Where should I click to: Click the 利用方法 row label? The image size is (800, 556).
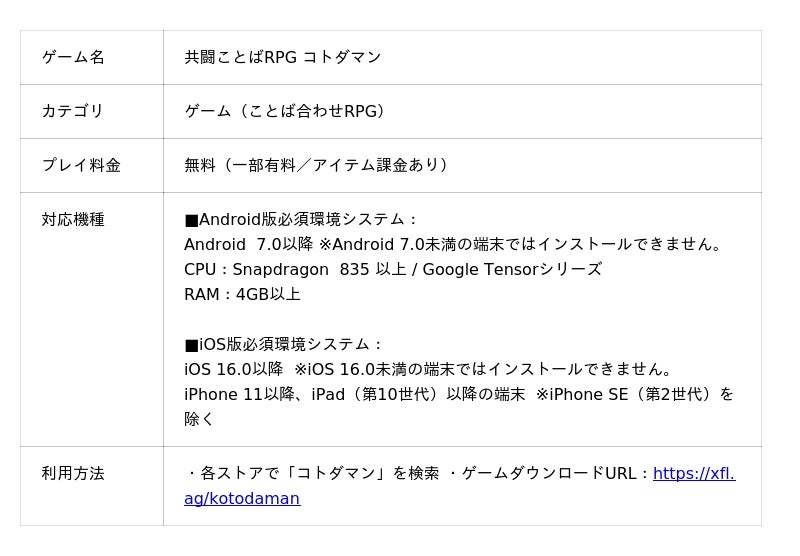73,473
